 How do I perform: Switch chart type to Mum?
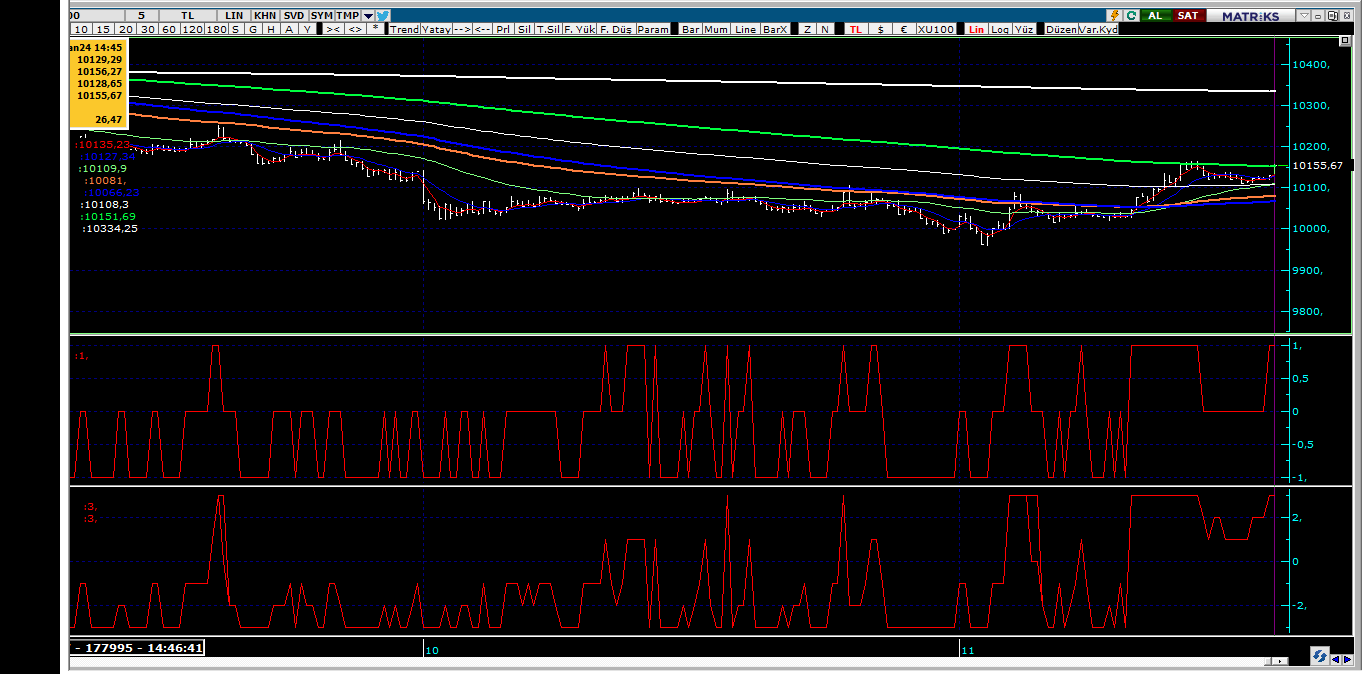[716, 29]
